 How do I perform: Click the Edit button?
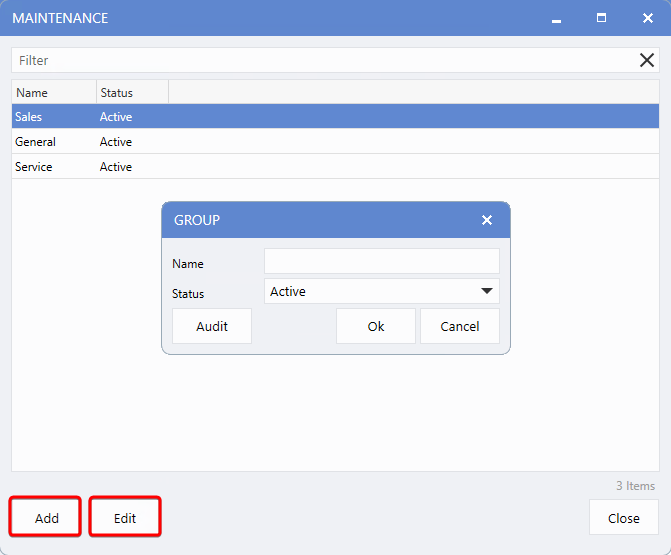(125, 518)
